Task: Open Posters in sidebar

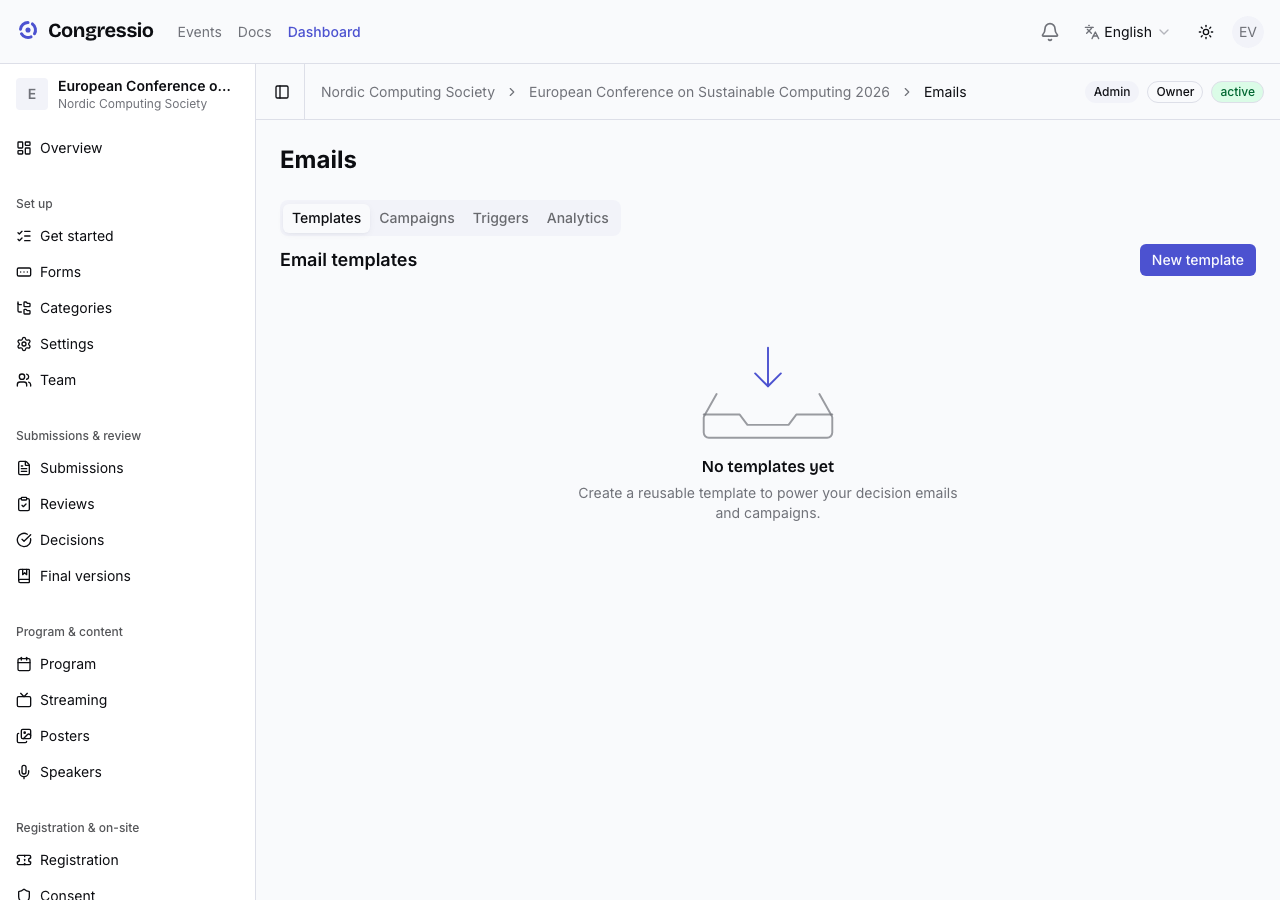Action: pyautogui.click(x=128, y=736)
